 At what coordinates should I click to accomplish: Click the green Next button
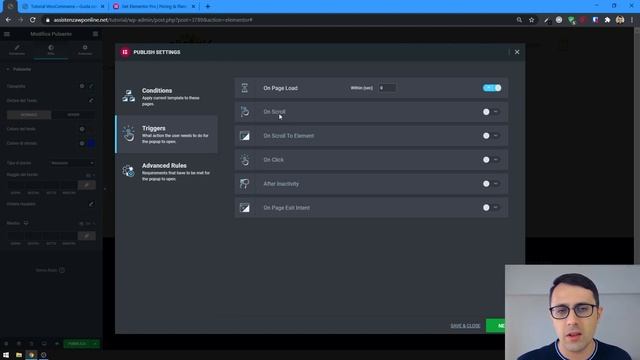pyautogui.click(x=496, y=326)
